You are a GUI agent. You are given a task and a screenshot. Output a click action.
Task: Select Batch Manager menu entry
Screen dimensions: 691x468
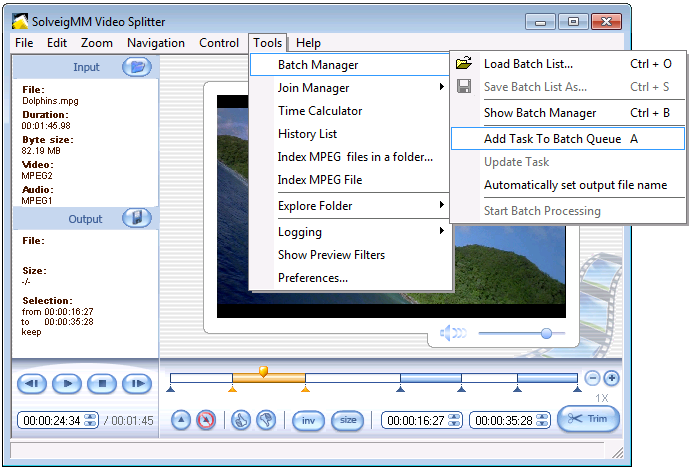tap(349, 65)
